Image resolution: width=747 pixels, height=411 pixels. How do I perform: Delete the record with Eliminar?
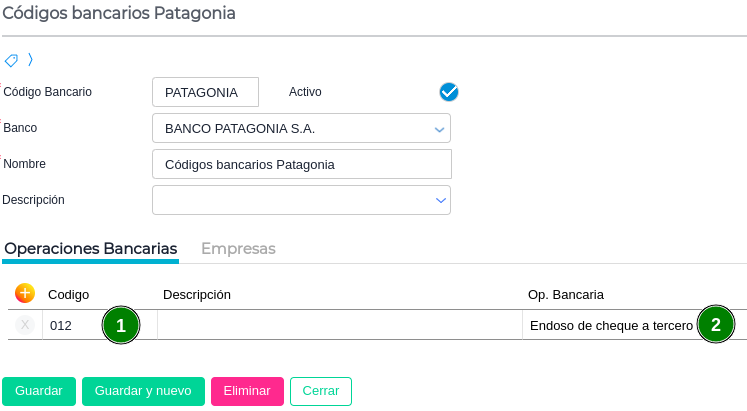247,391
